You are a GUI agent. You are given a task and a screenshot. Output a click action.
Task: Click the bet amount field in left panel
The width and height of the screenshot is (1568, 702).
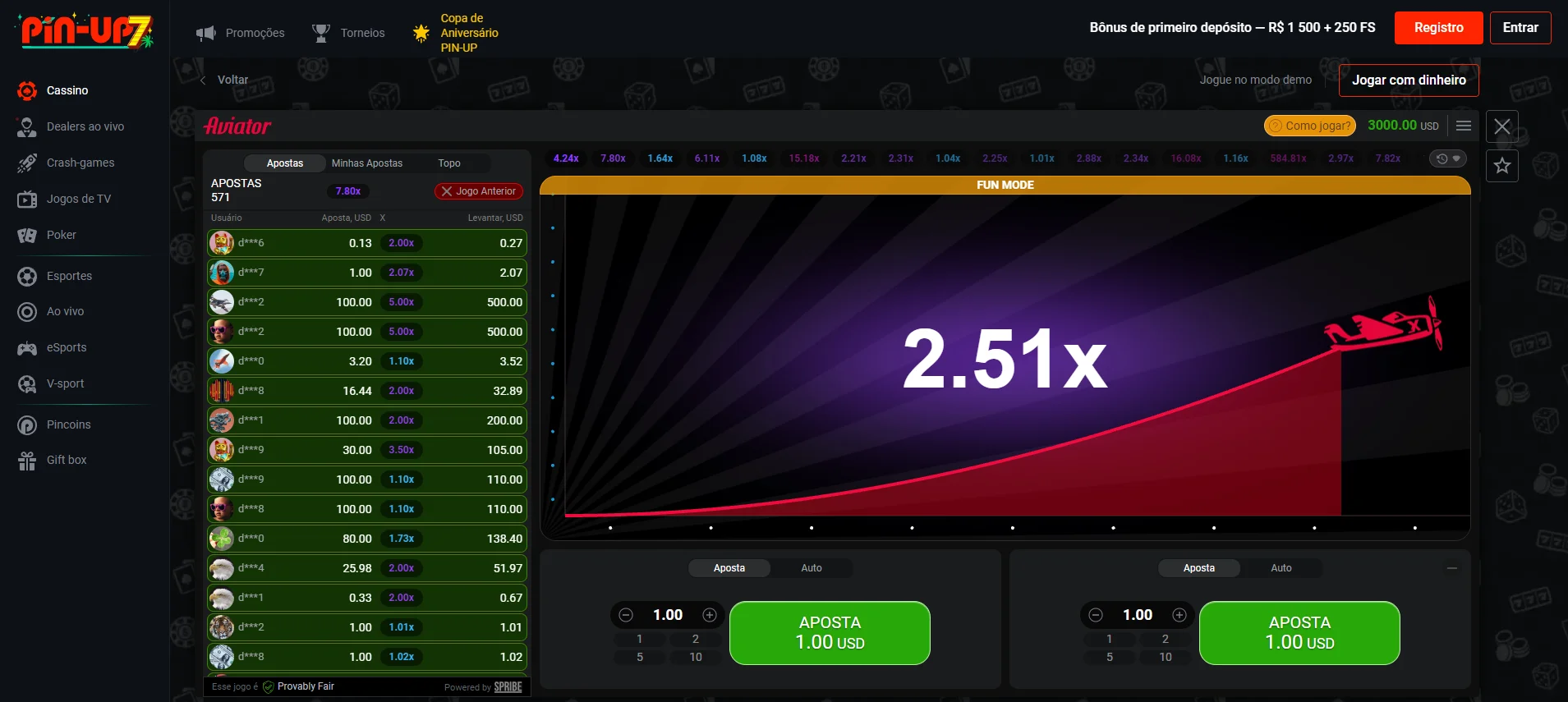point(668,615)
